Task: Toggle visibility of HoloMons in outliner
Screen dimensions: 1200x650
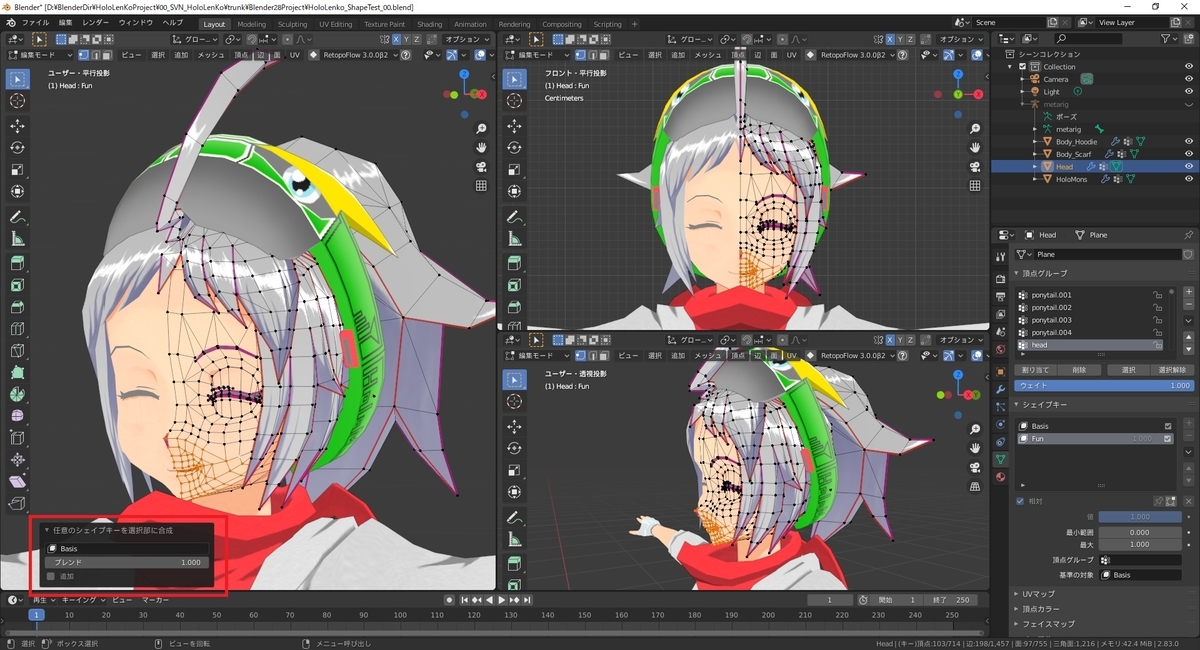Action: [1189, 179]
